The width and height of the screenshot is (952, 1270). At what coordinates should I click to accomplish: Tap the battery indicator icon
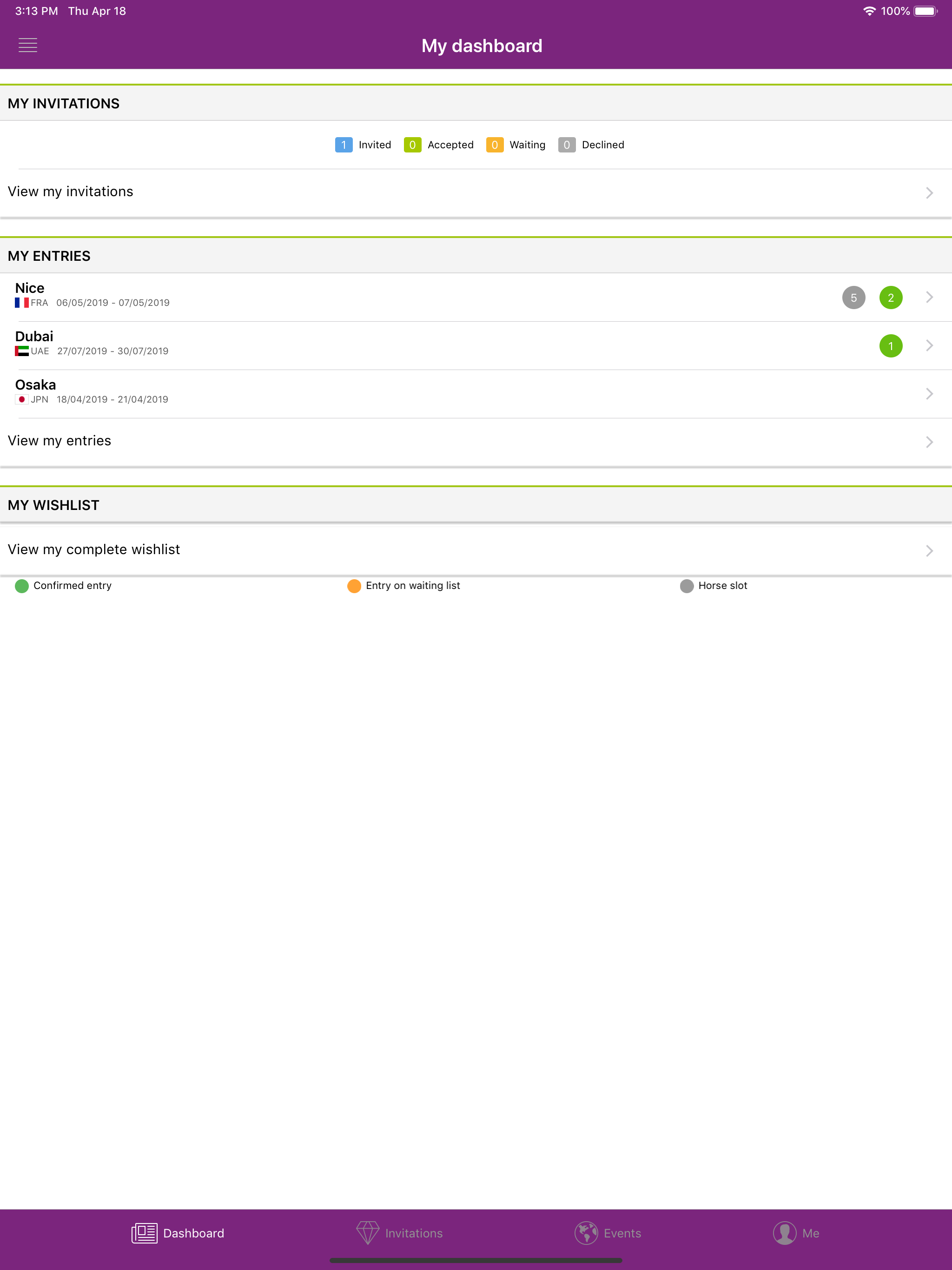(926, 11)
